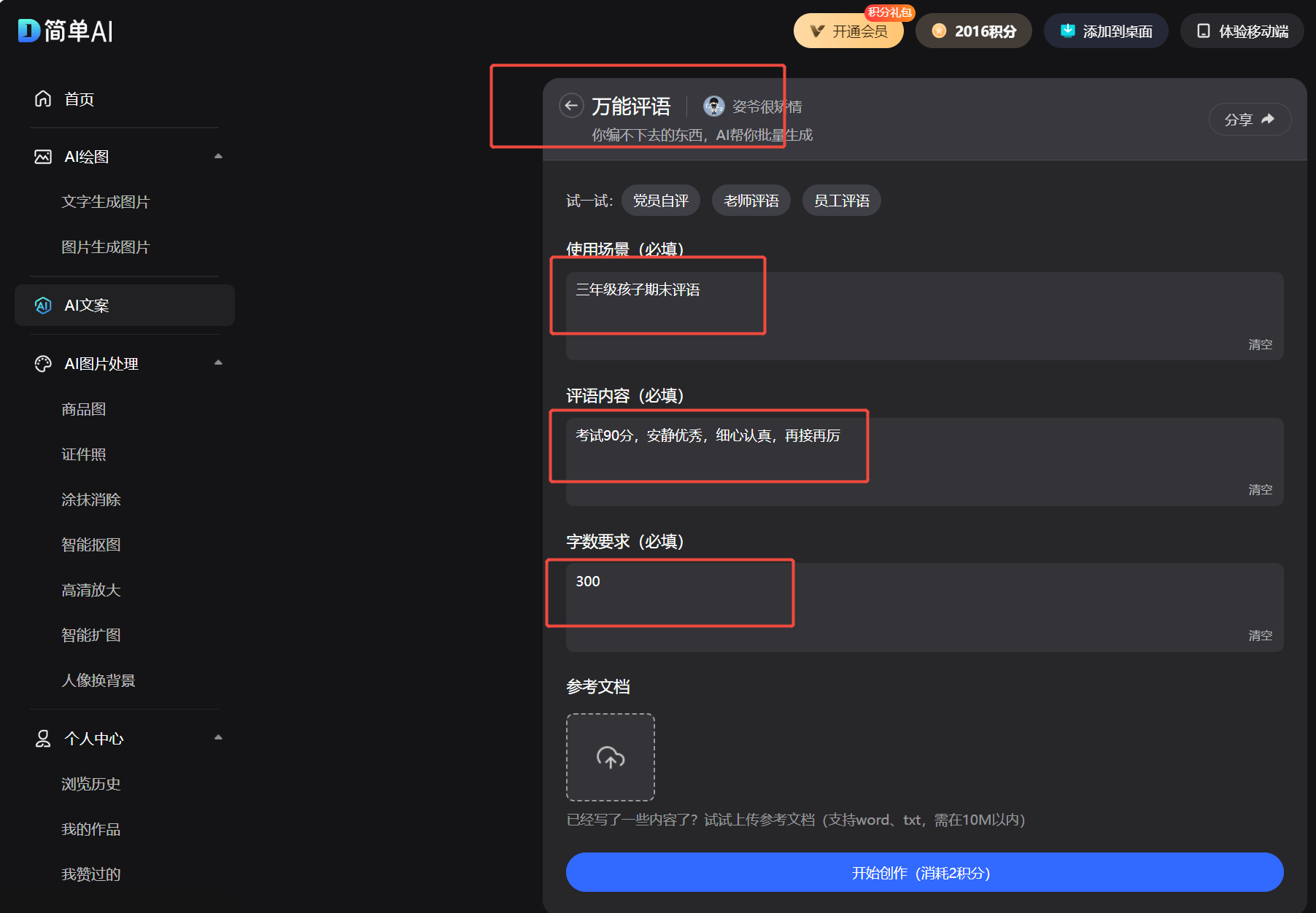Click 开通会员 membership button
1316x913 pixels.
(848, 31)
